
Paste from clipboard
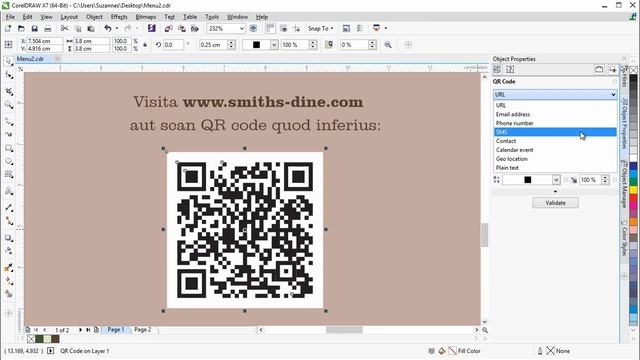point(91,29)
